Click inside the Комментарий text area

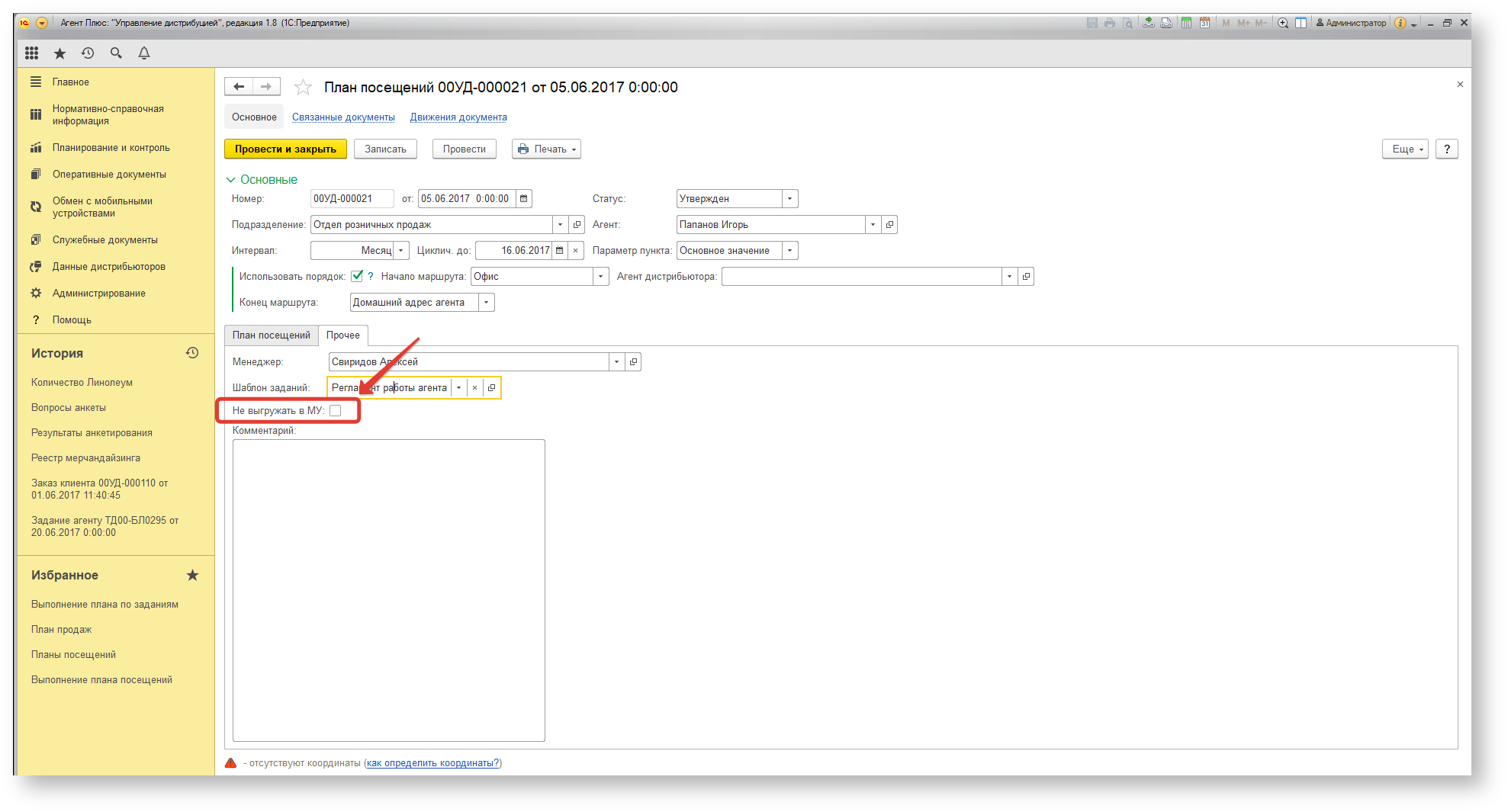point(389,590)
